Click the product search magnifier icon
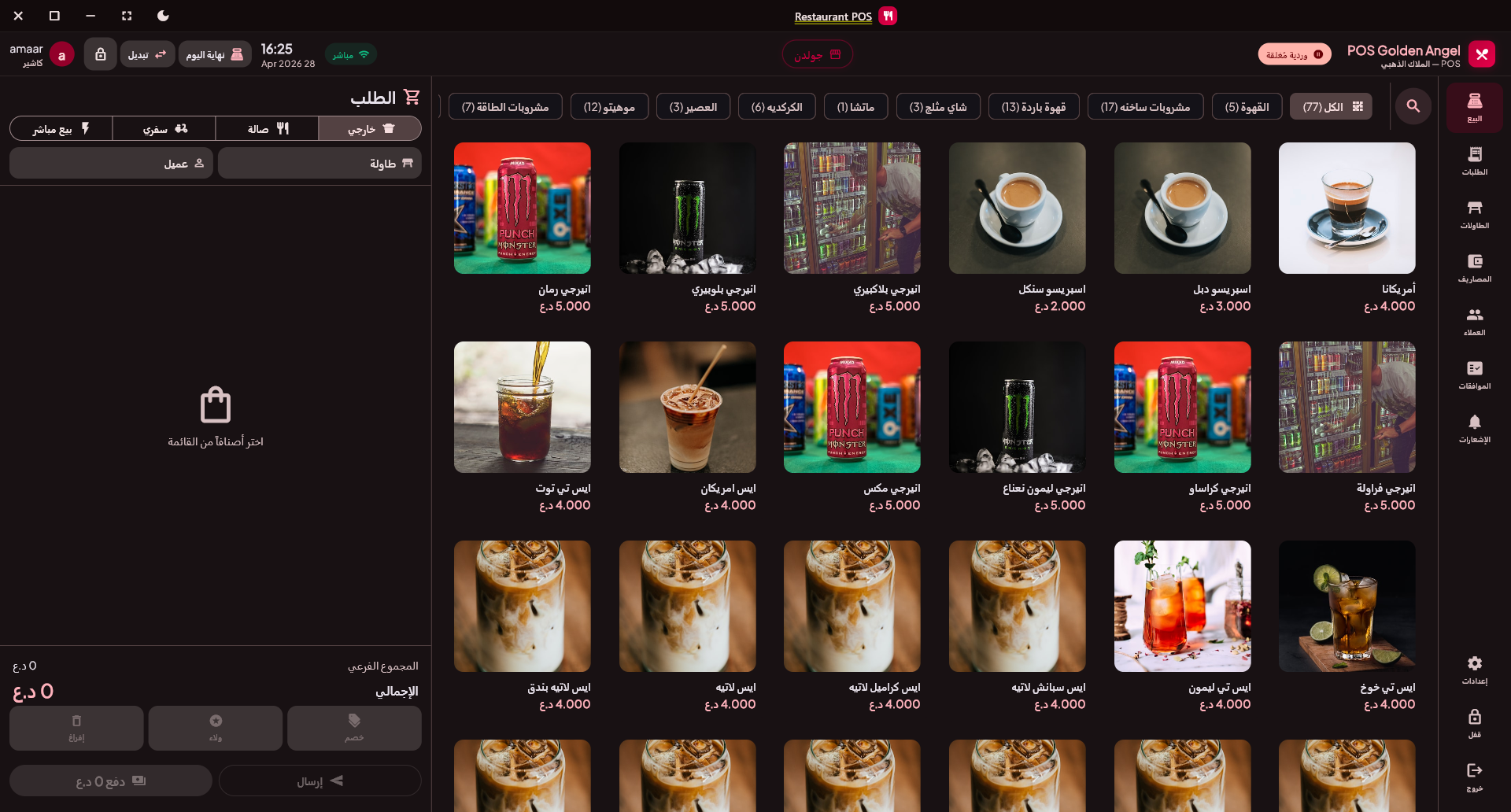1511x812 pixels. pyautogui.click(x=1413, y=106)
